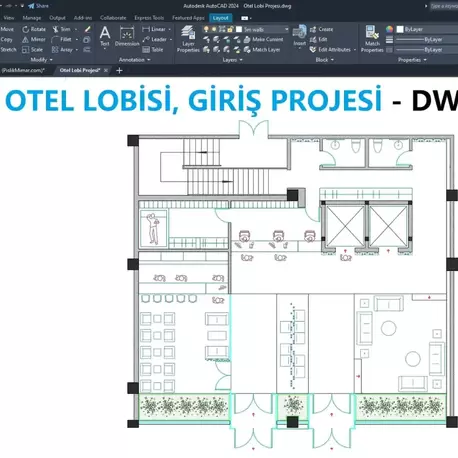Open the 5m walls layer dropdown
This screenshot has width=458, height=458.
tap(286, 29)
